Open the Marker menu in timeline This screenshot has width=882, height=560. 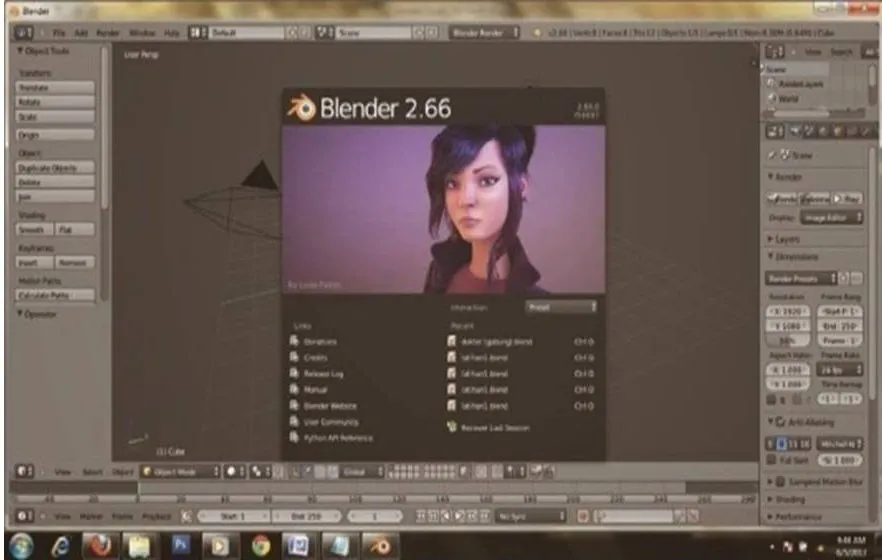coord(91,516)
